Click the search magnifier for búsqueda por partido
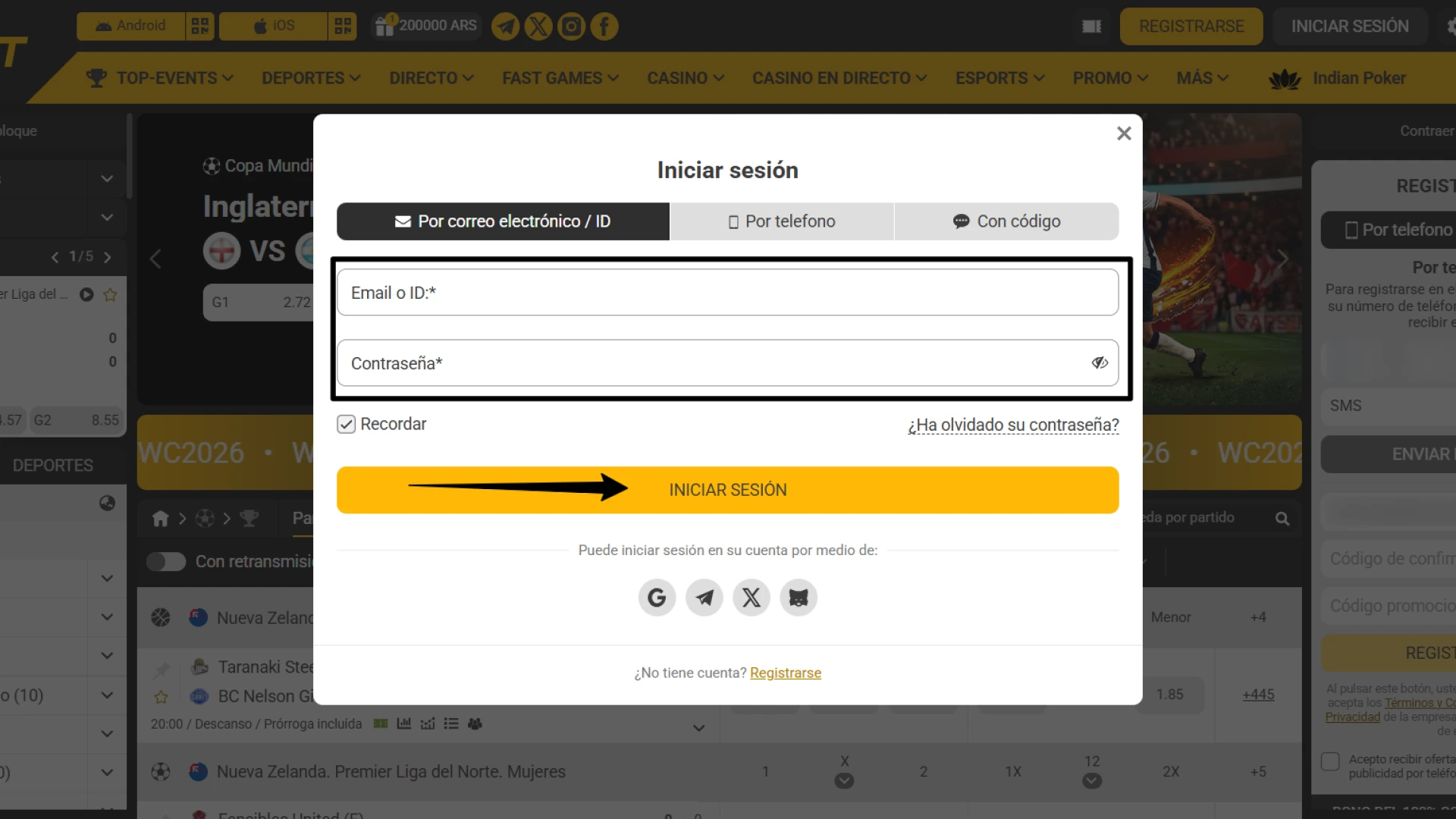Image resolution: width=1456 pixels, height=819 pixels. click(x=1282, y=519)
